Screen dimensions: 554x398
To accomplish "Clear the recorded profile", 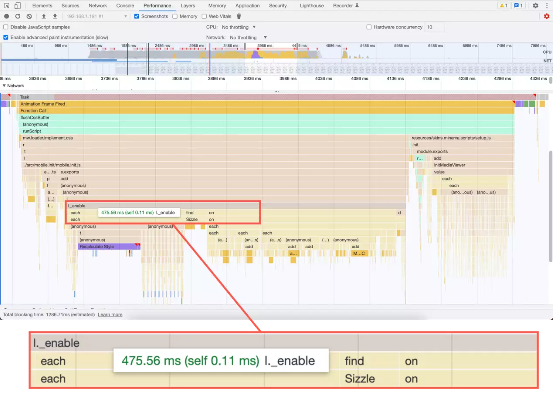I will point(29,16).
